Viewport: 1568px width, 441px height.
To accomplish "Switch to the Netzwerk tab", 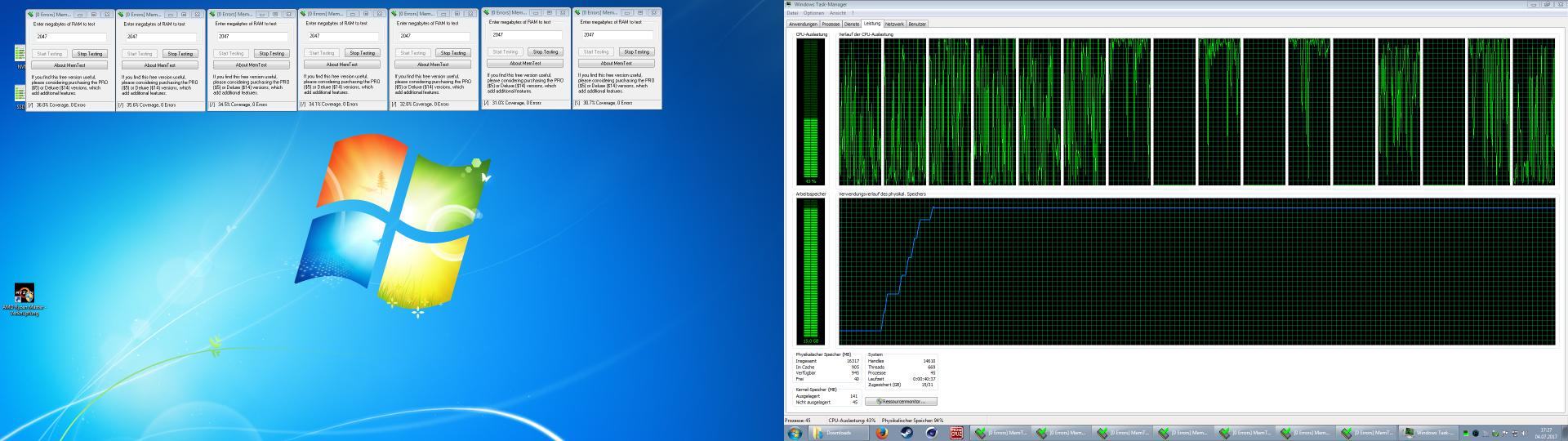I will tap(895, 24).
